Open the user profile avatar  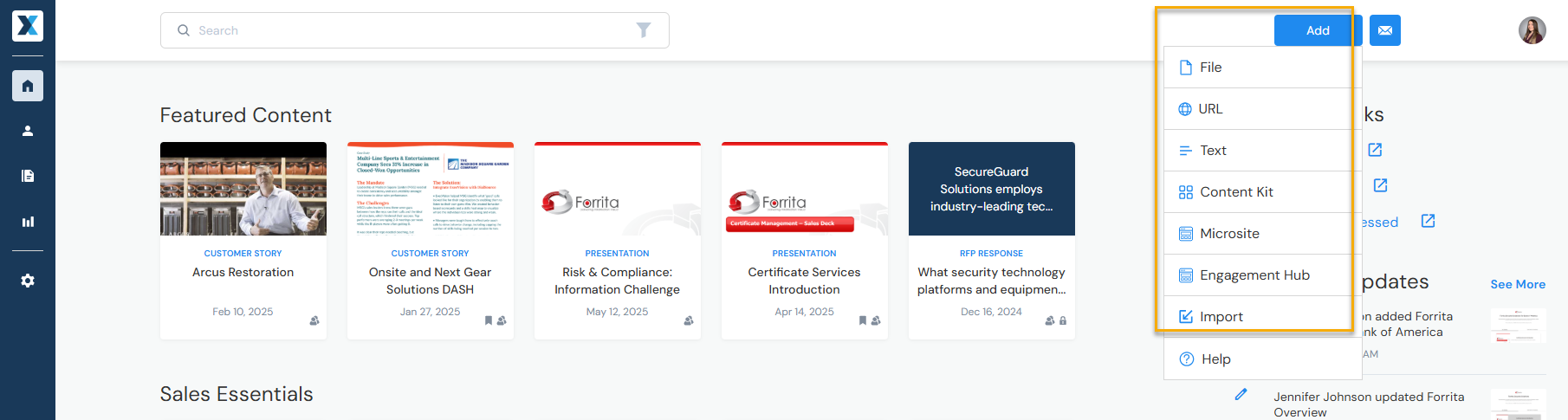[1532, 30]
